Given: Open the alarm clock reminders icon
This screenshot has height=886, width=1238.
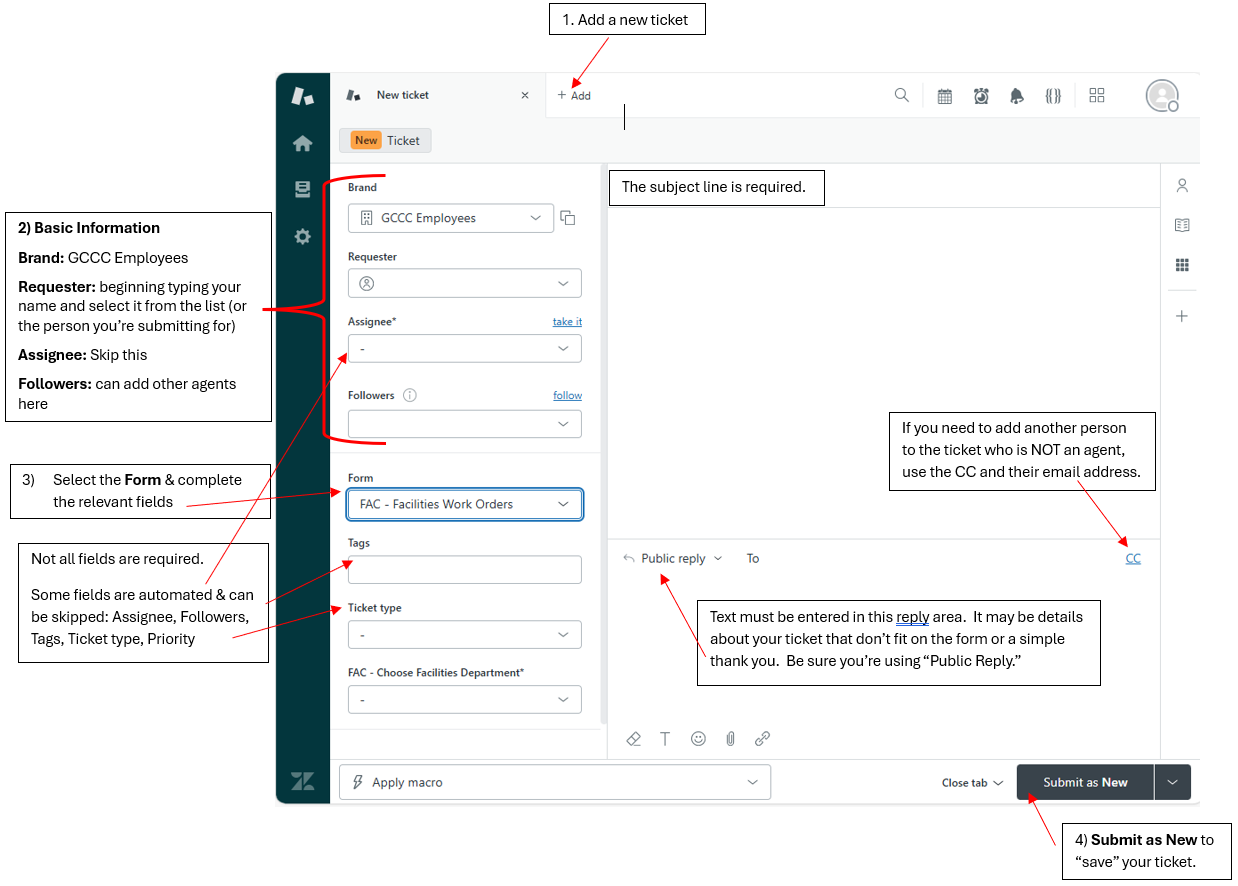Looking at the screenshot, I should 981,95.
